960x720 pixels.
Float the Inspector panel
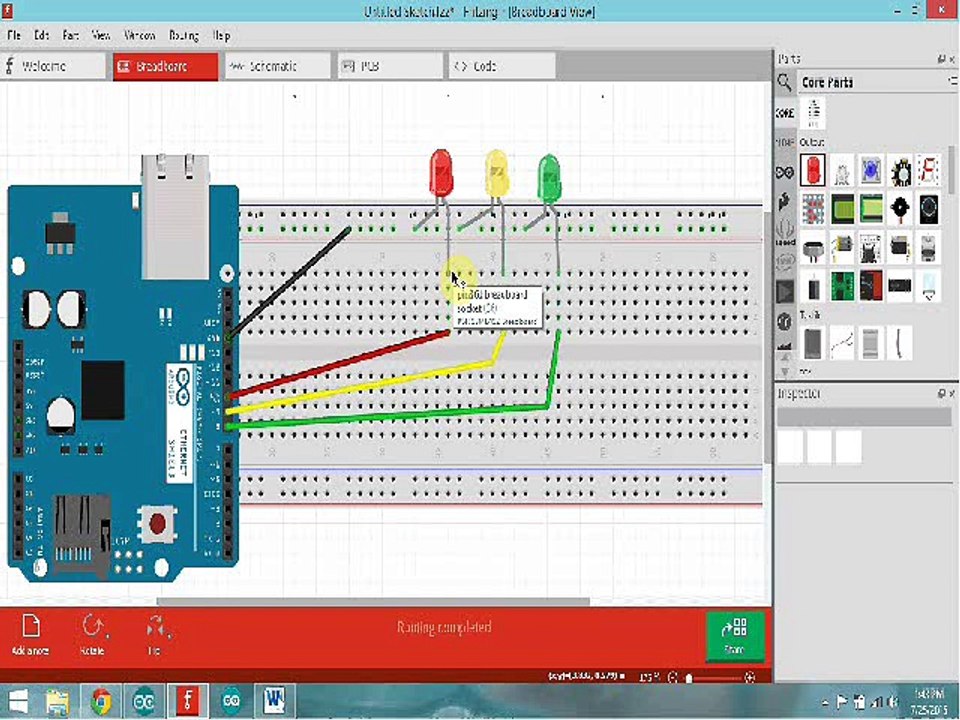[941, 394]
